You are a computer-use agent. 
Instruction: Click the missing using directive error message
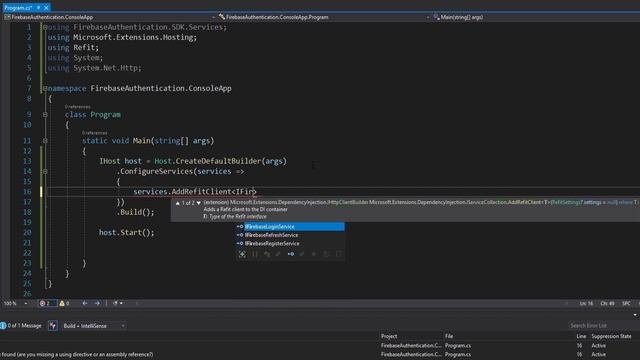[x=77, y=355]
